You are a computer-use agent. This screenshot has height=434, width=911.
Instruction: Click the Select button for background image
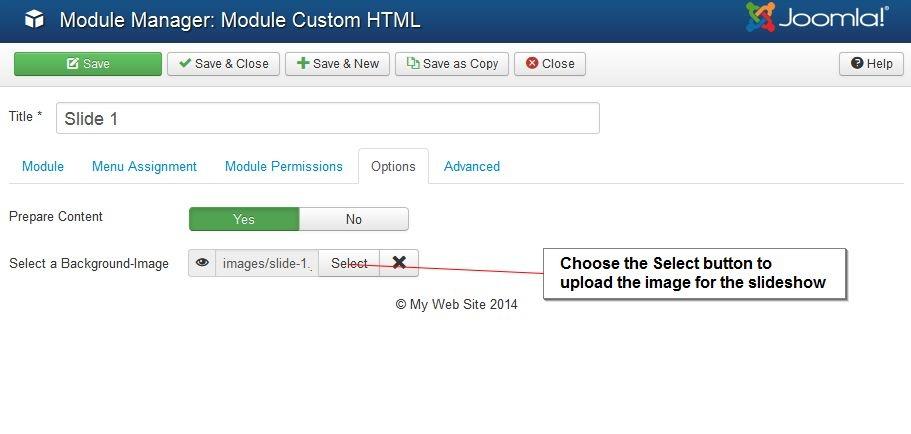point(349,263)
